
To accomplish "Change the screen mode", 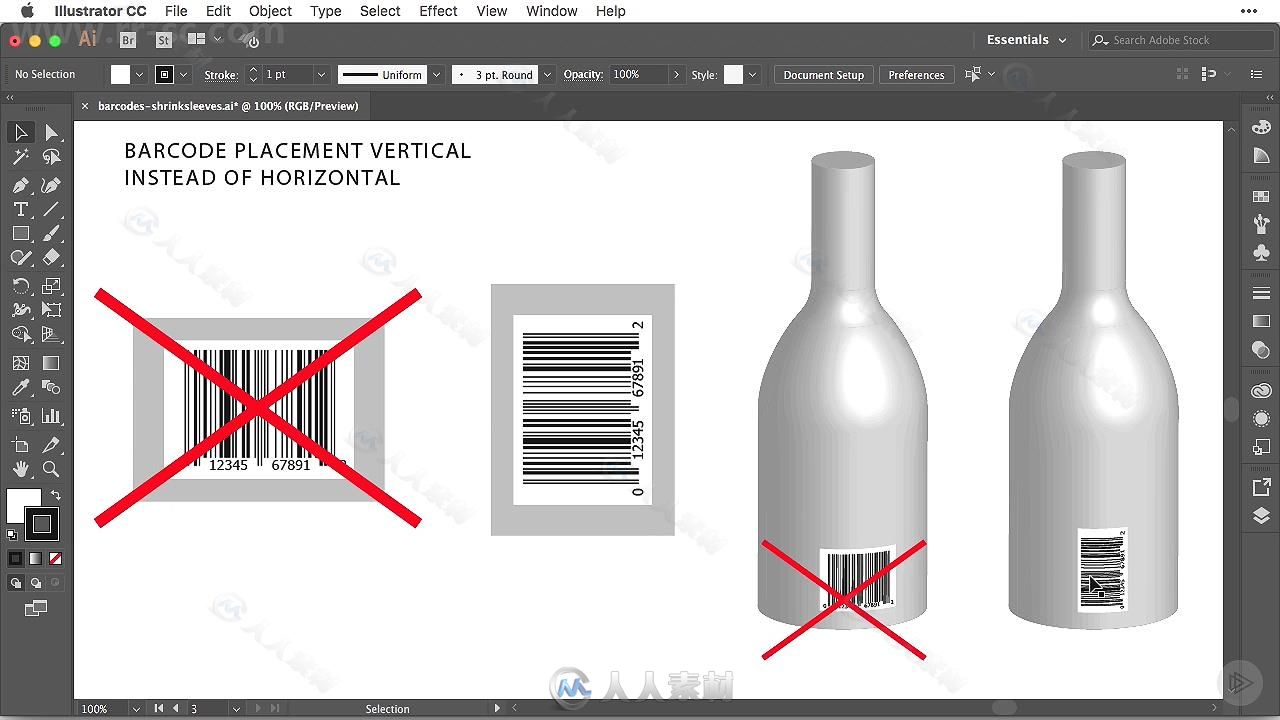I will pos(35,608).
